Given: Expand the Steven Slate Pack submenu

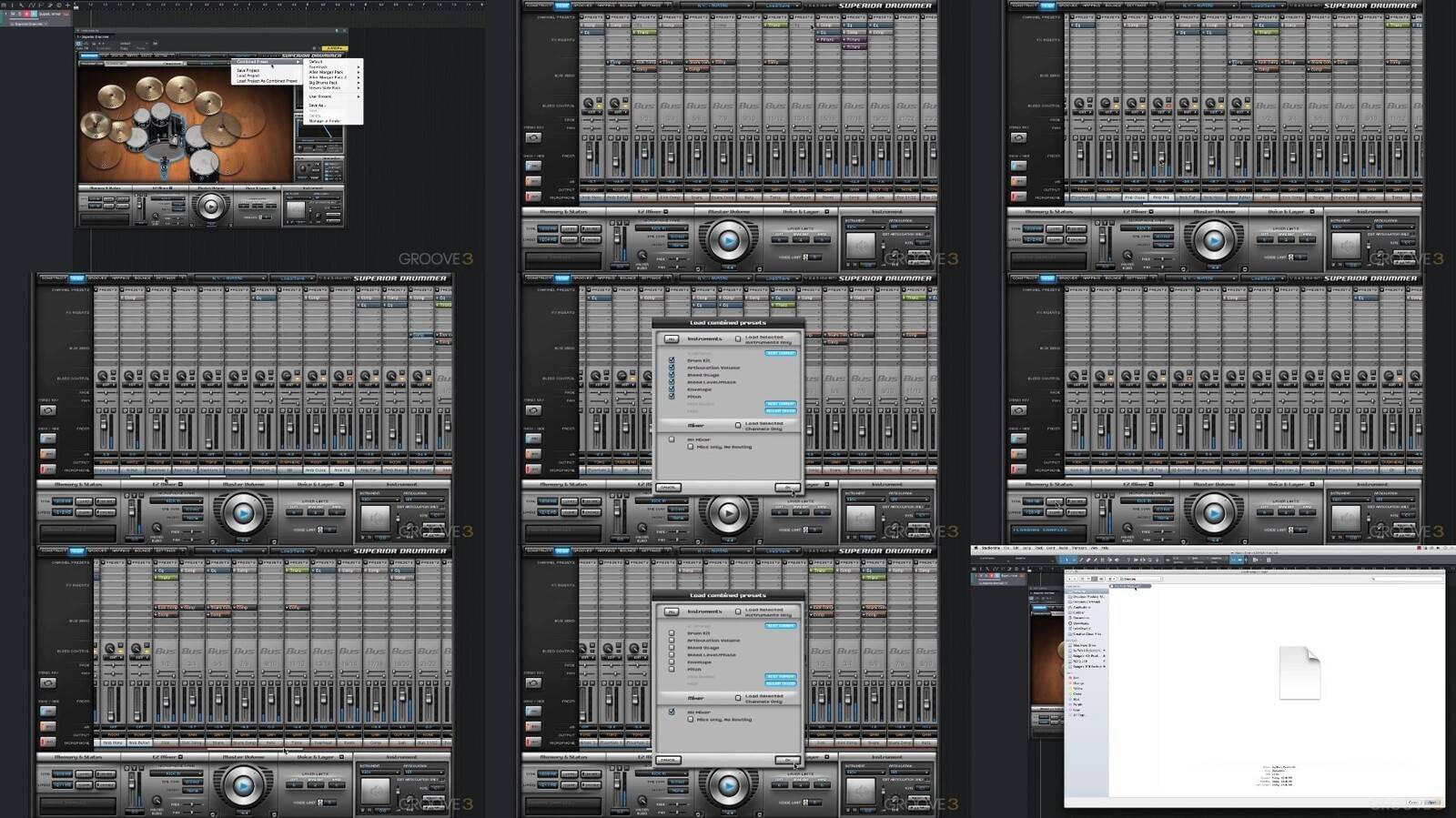Looking at the screenshot, I should click(x=335, y=87).
